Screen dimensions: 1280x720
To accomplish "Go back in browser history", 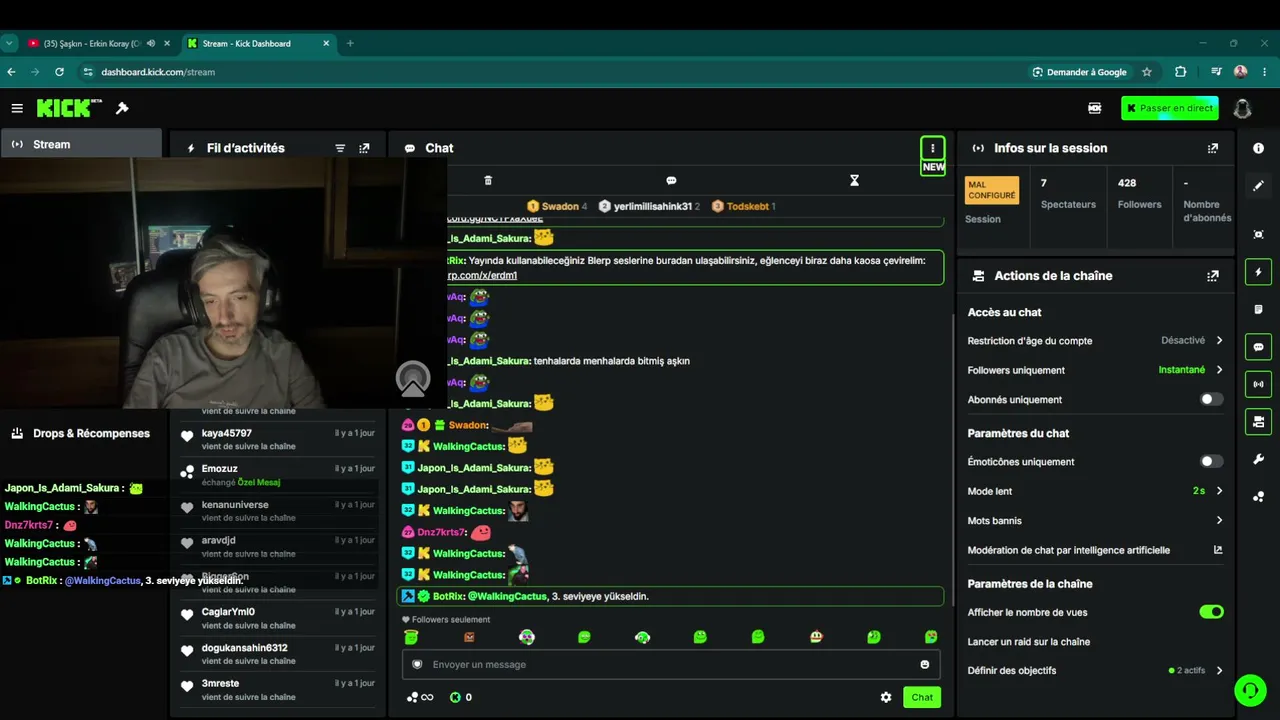I will click(11, 72).
